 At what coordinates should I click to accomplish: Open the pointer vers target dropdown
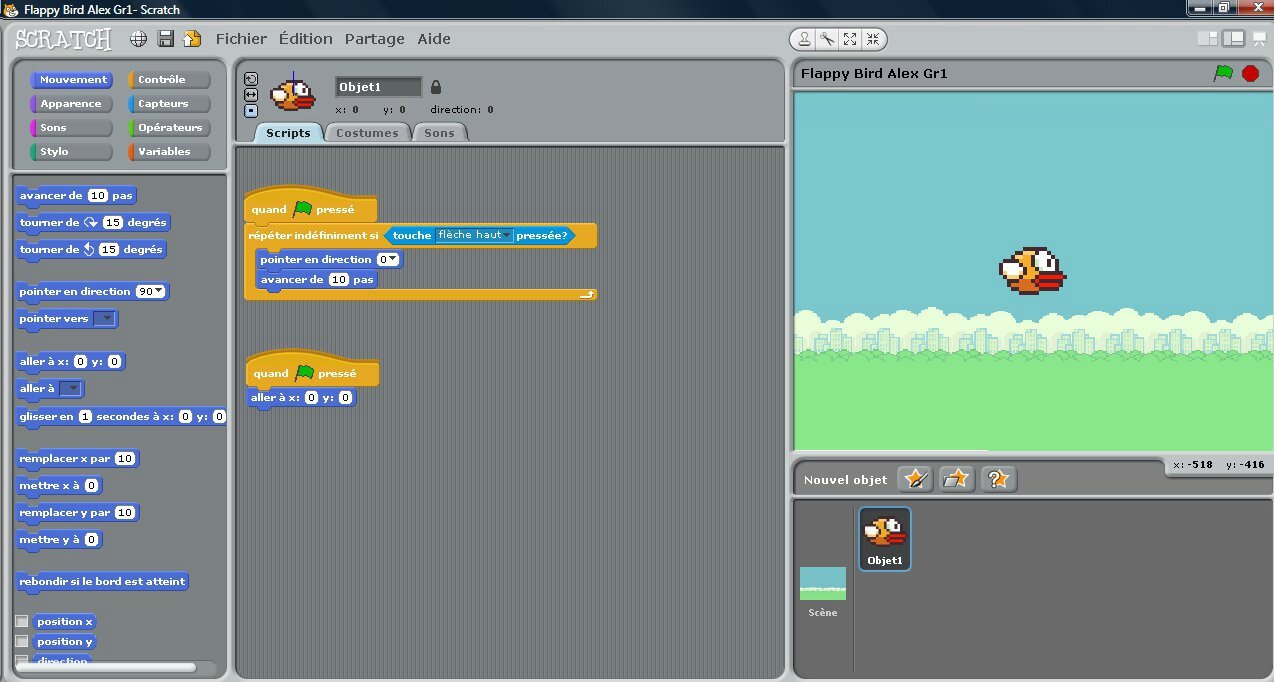pos(104,318)
